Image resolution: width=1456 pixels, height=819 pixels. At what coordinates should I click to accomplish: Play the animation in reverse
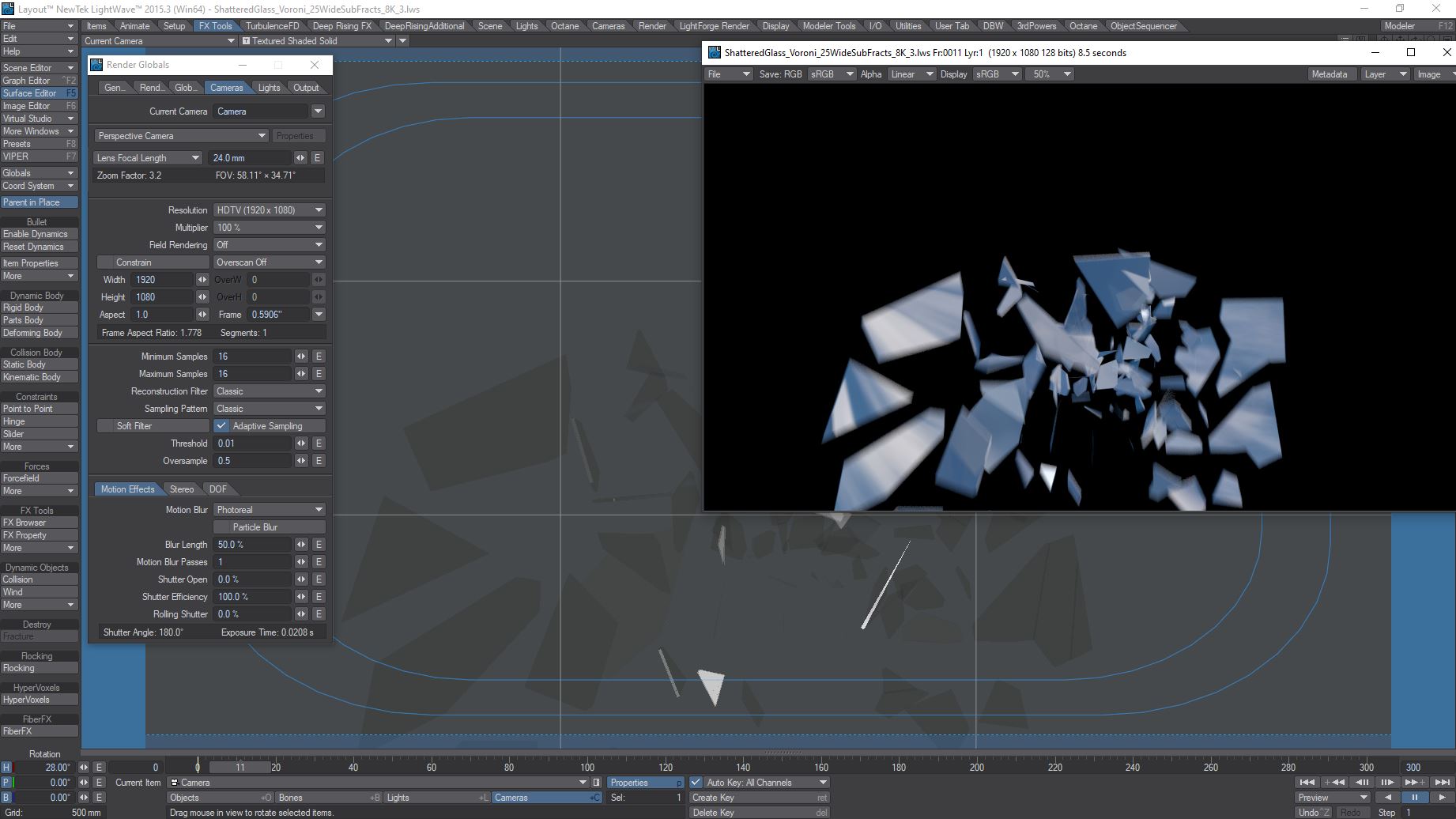(x=1388, y=798)
